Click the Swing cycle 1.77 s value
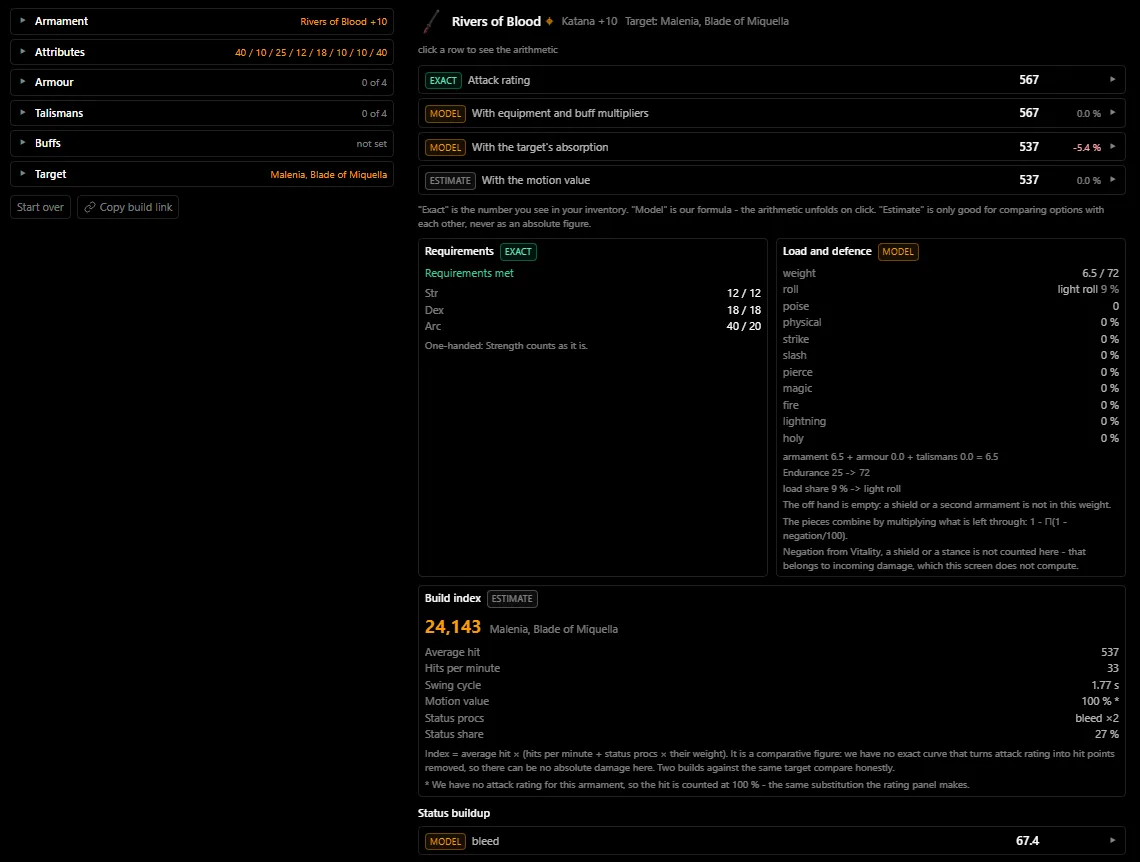Screen dimensions: 1140x862 pyautogui.click(x=1105, y=685)
